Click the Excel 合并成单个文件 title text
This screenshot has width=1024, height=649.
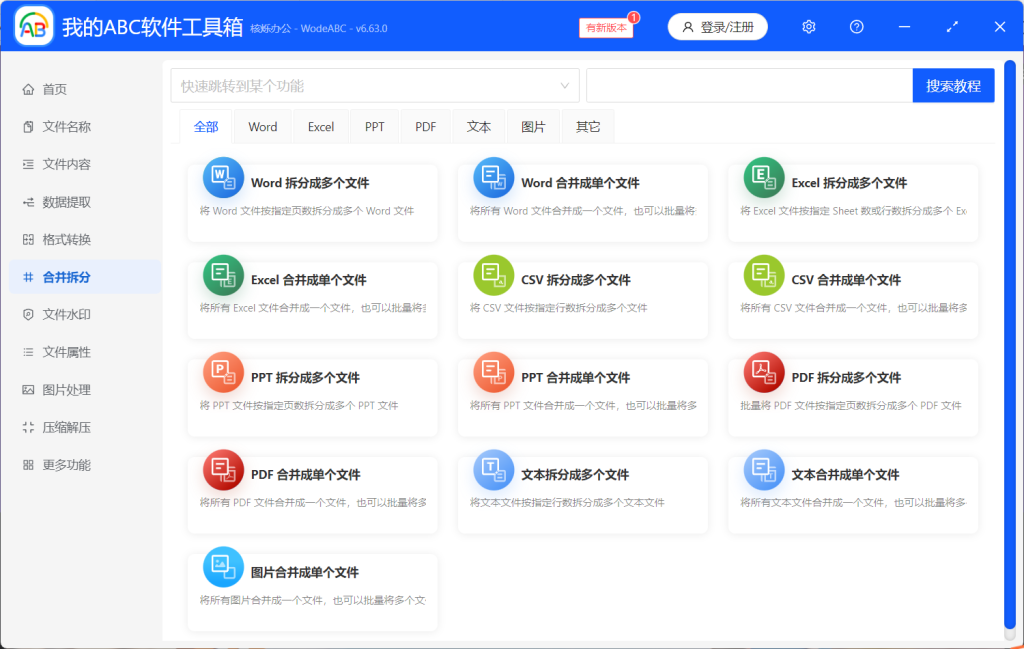309,280
